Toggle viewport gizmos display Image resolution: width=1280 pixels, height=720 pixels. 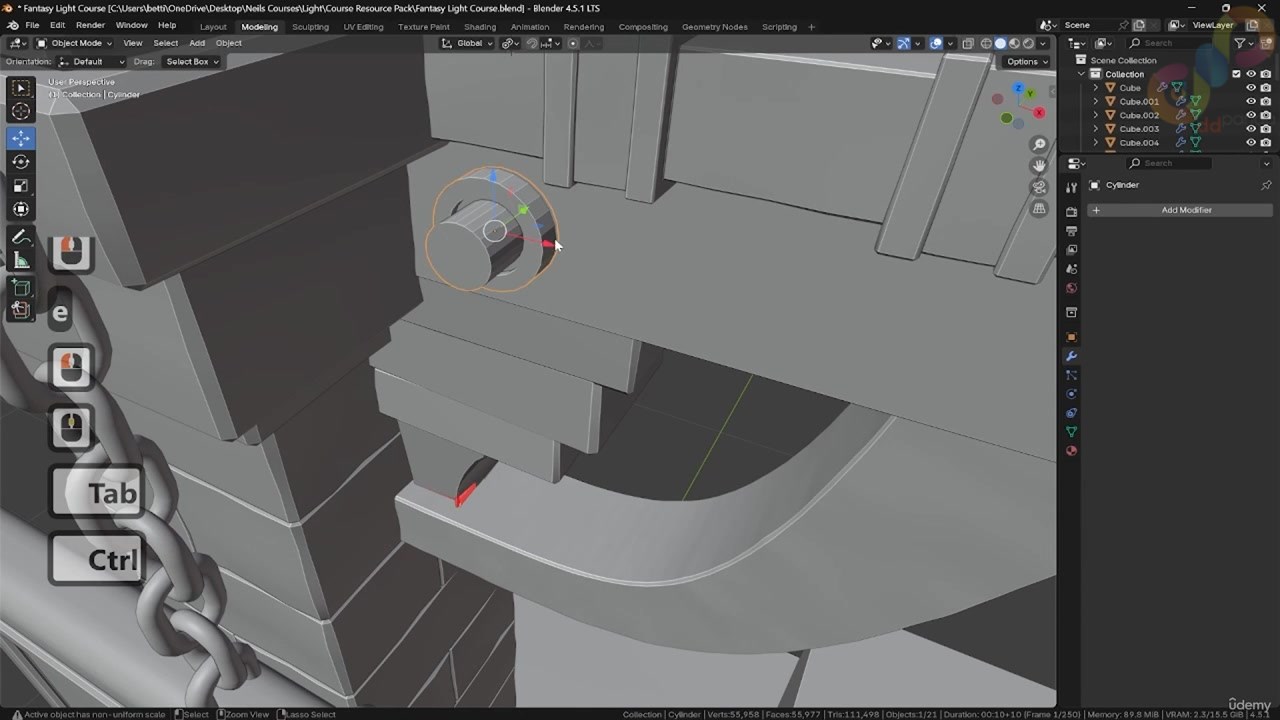(x=903, y=43)
